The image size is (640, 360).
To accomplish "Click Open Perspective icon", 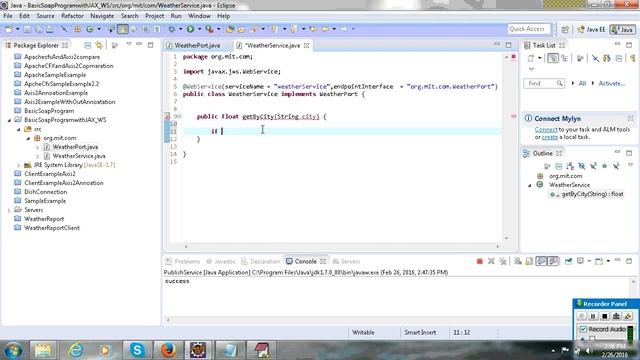I will 565,29.
